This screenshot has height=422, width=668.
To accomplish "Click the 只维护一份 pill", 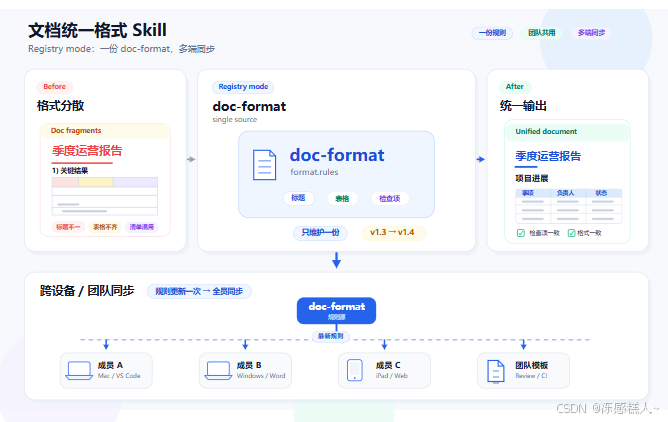I will (320, 233).
